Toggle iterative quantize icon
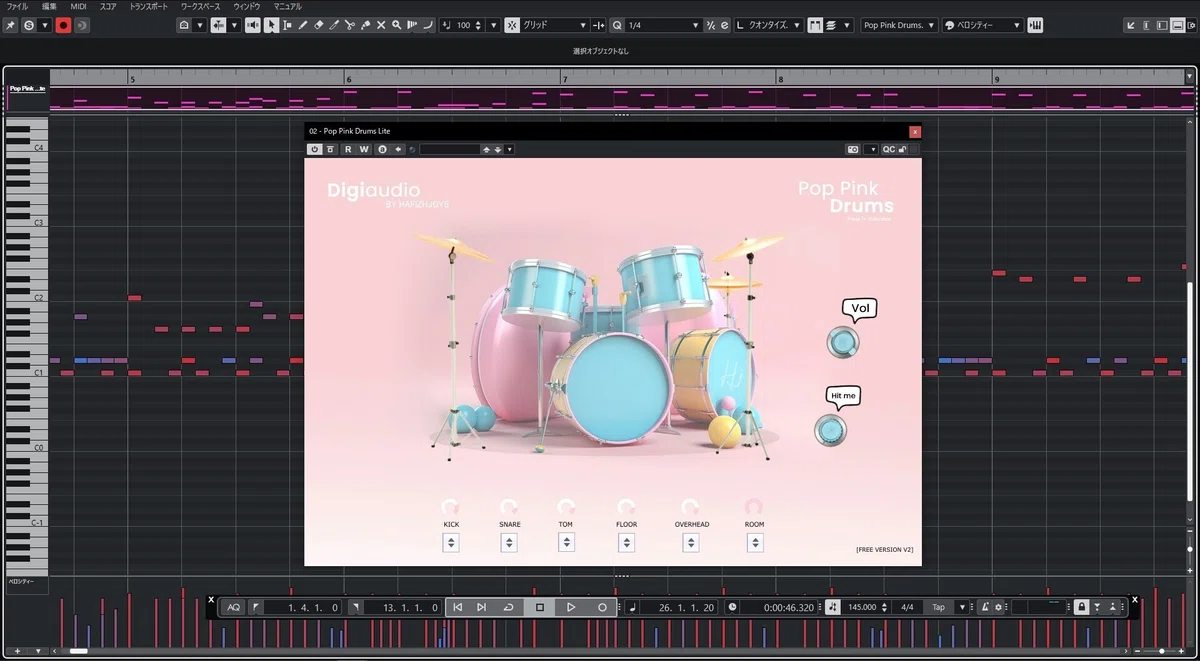This screenshot has width=1200, height=661. 710,25
